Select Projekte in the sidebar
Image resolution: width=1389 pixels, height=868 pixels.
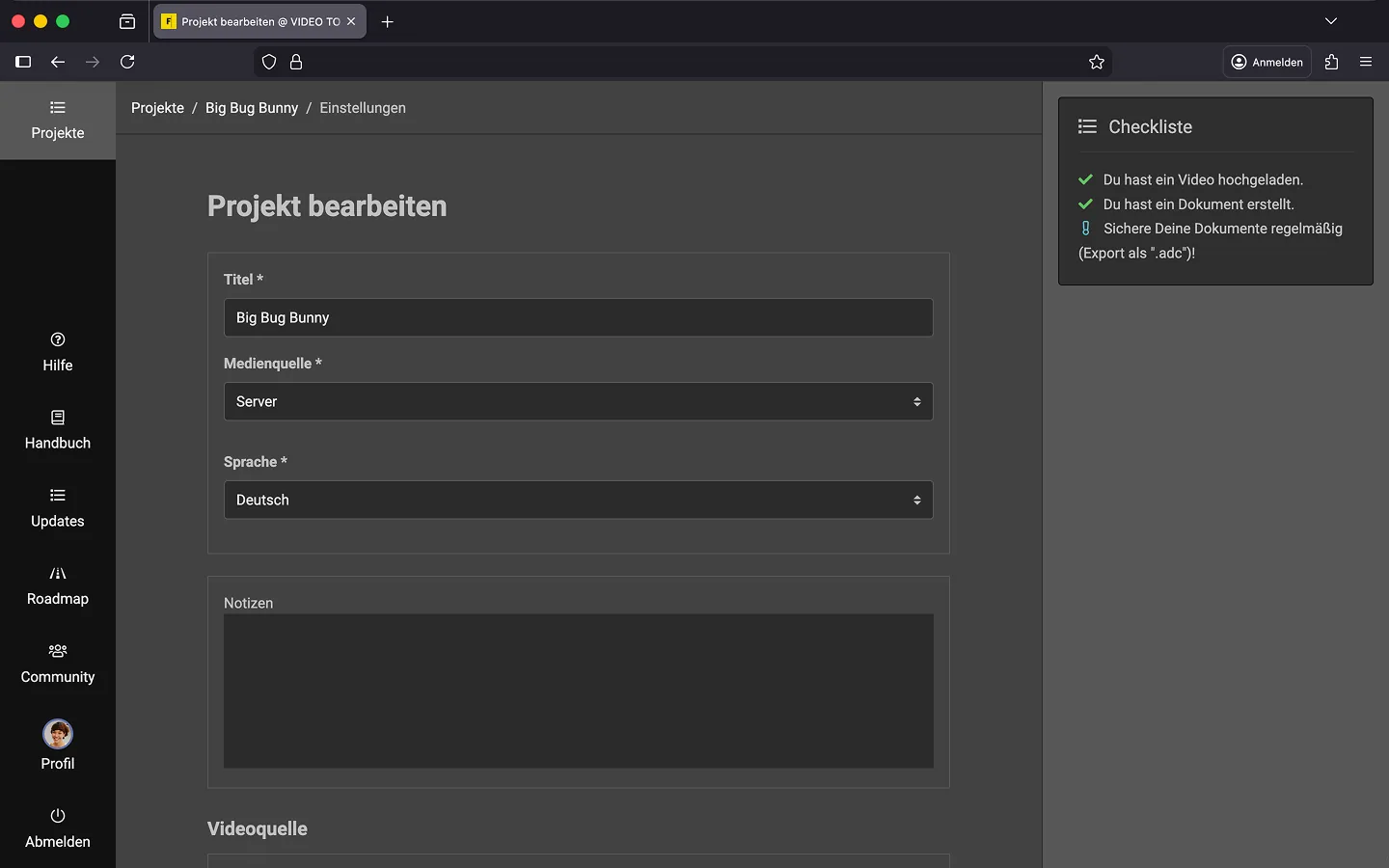pyautogui.click(x=58, y=121)
